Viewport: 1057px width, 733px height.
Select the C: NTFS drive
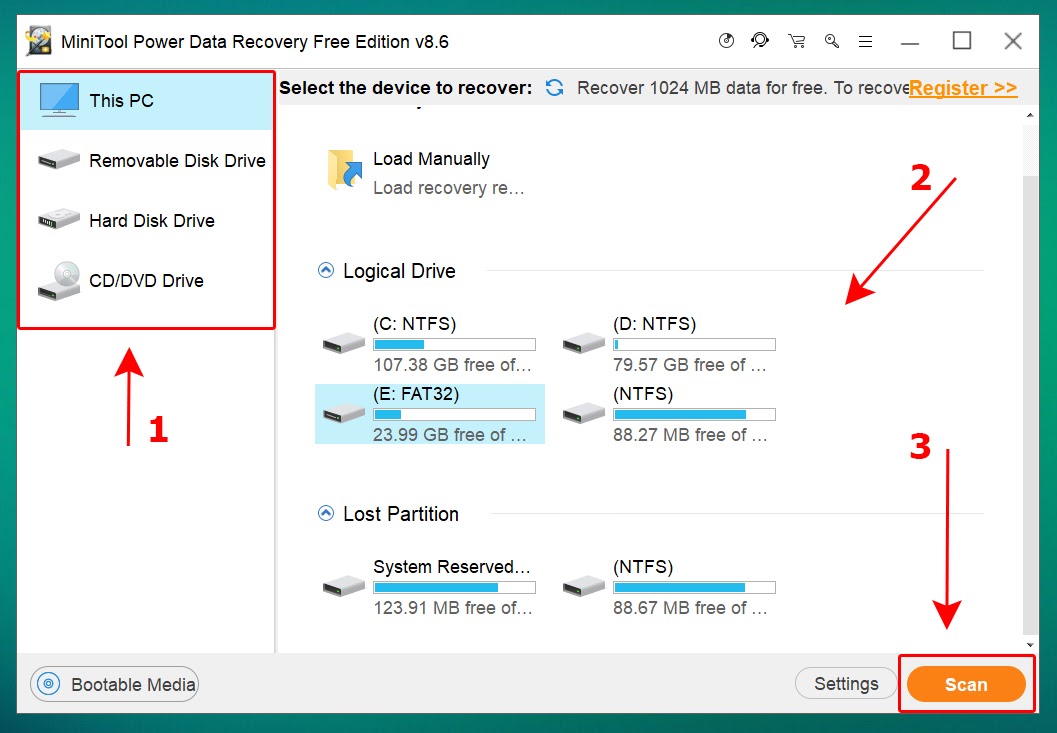click(428, 344)
